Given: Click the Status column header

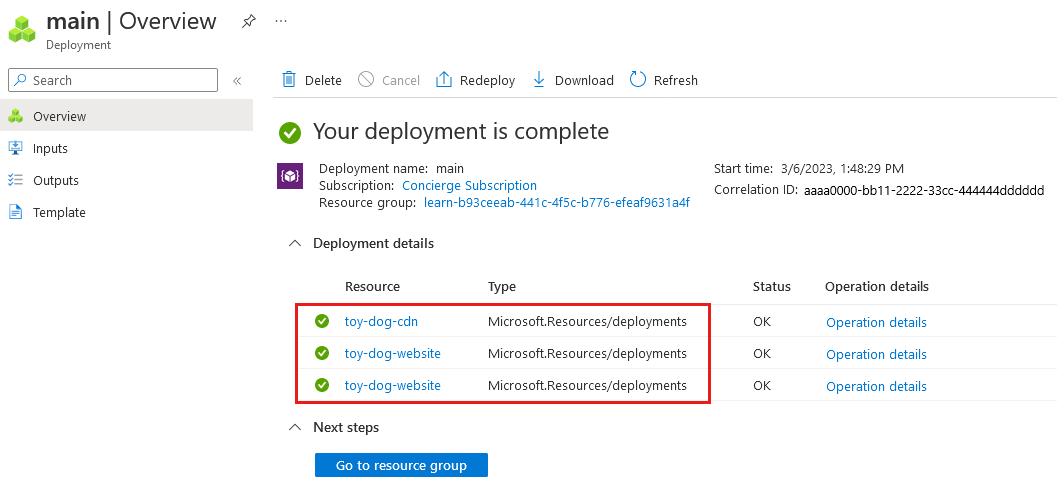Looking at the screenshot, I should coord(772,286).
